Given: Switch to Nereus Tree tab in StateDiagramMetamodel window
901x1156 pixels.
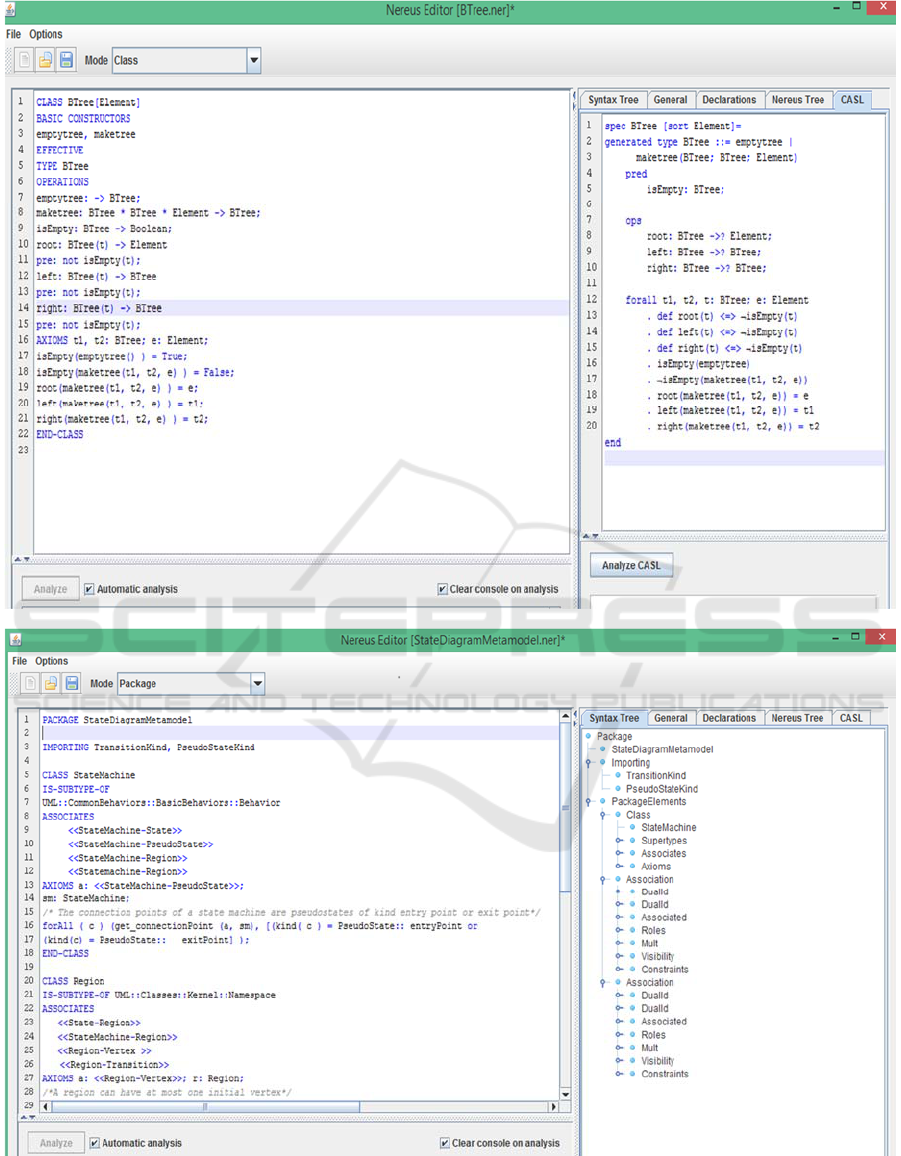Looking at the screenshot, I should [x=797, y=718].
